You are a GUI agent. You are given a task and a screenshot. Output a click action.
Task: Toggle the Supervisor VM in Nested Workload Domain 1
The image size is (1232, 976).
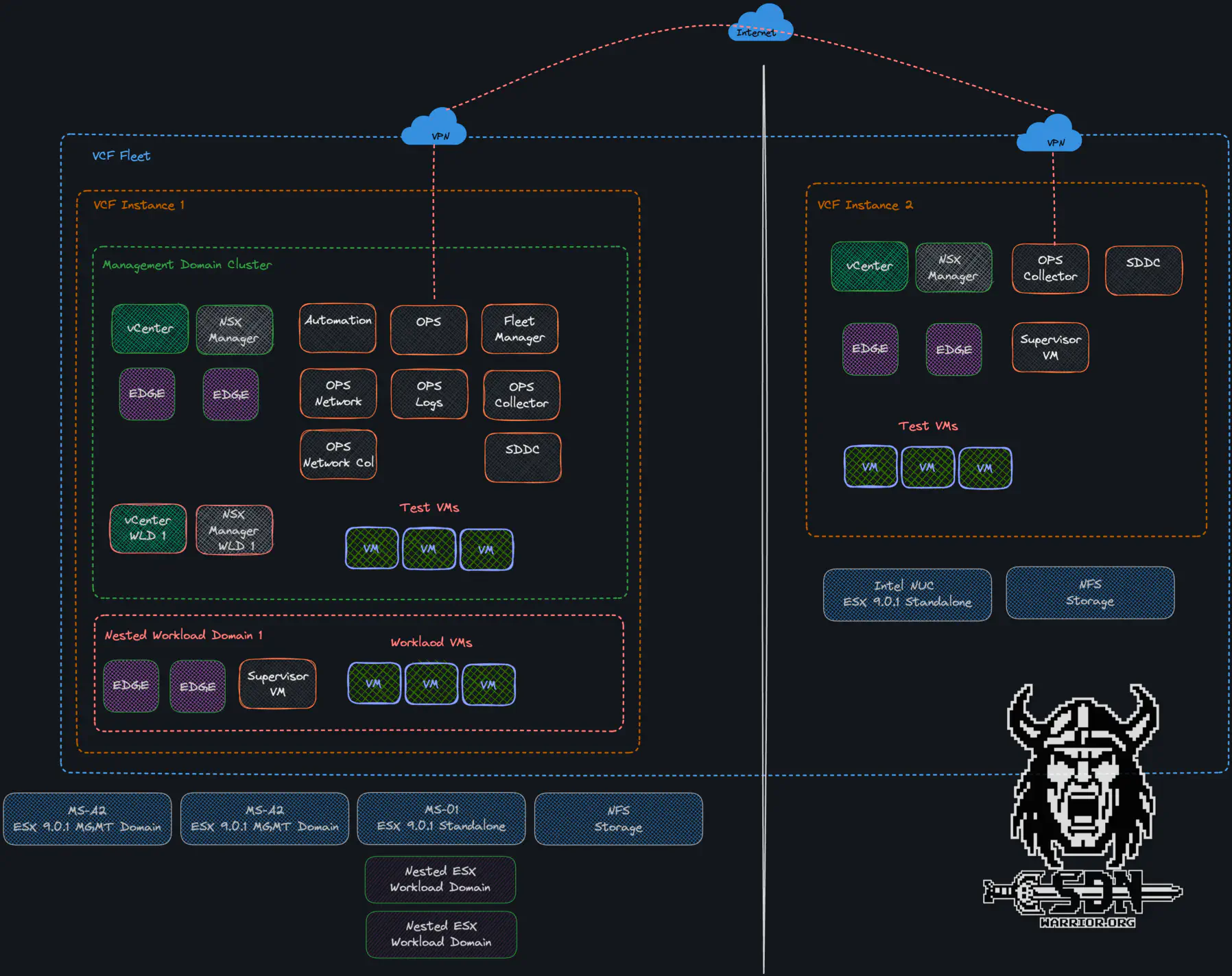(x=277, y=683)
